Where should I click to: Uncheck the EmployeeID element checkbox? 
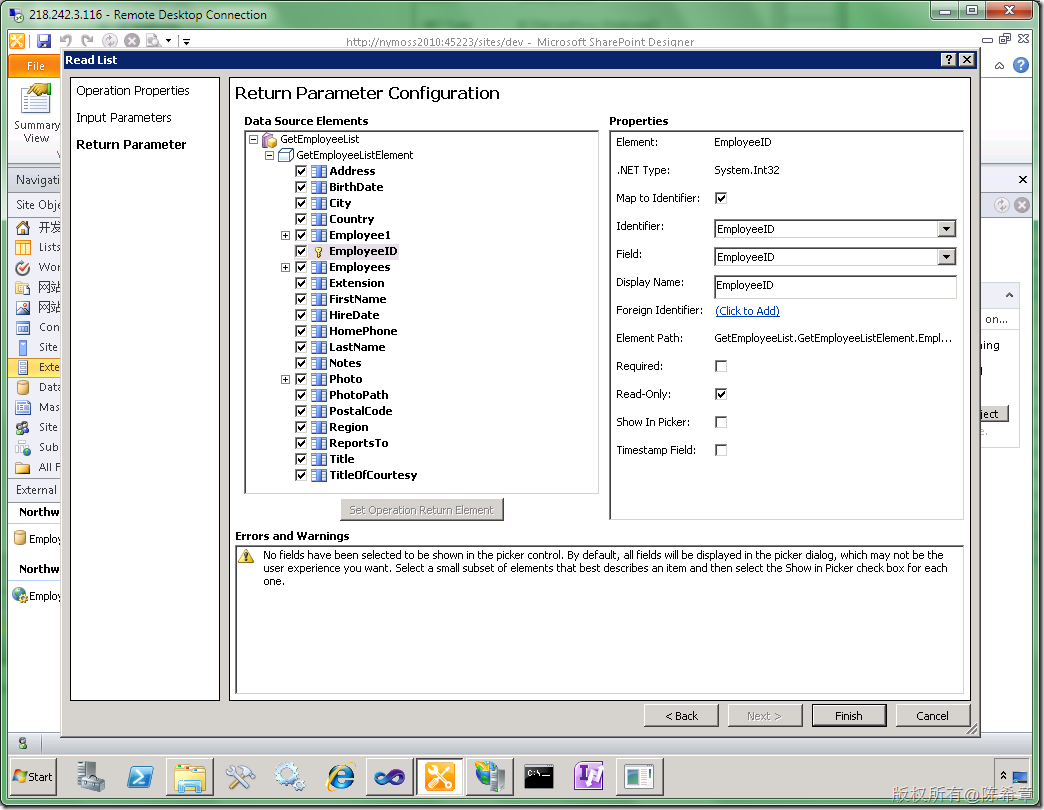pos(301,251)
